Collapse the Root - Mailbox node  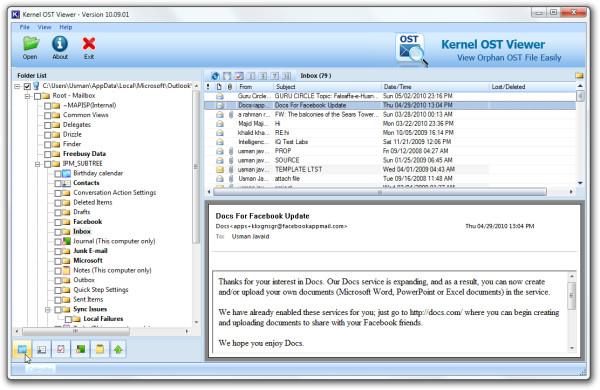28,96
